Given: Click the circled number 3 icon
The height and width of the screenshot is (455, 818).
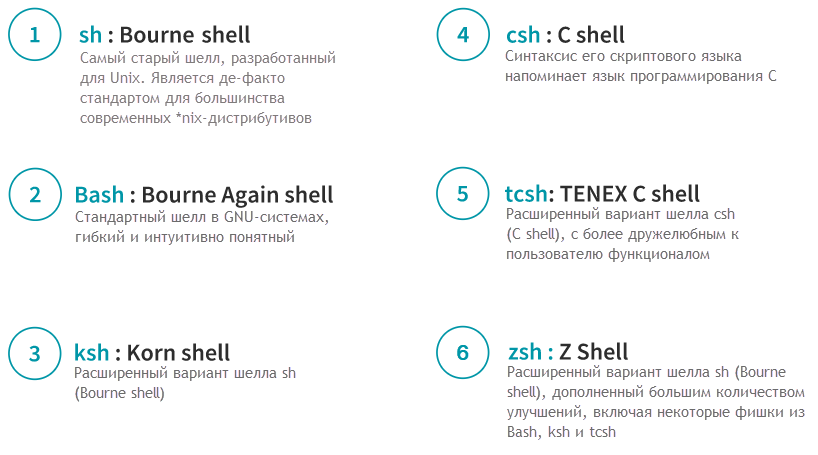Looking at the screenshot, I should 35,353.
